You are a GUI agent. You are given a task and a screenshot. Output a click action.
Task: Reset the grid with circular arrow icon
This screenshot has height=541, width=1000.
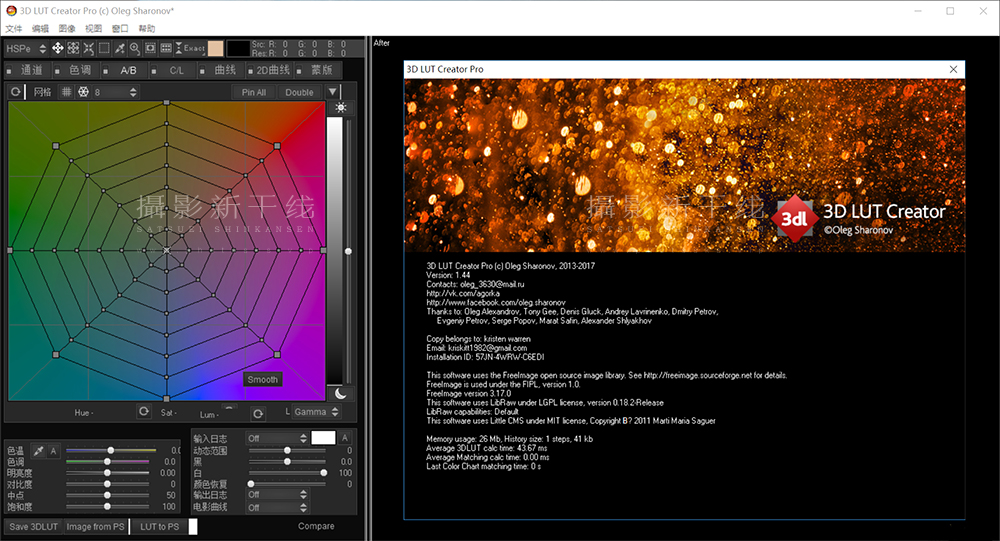coord(15,92)
